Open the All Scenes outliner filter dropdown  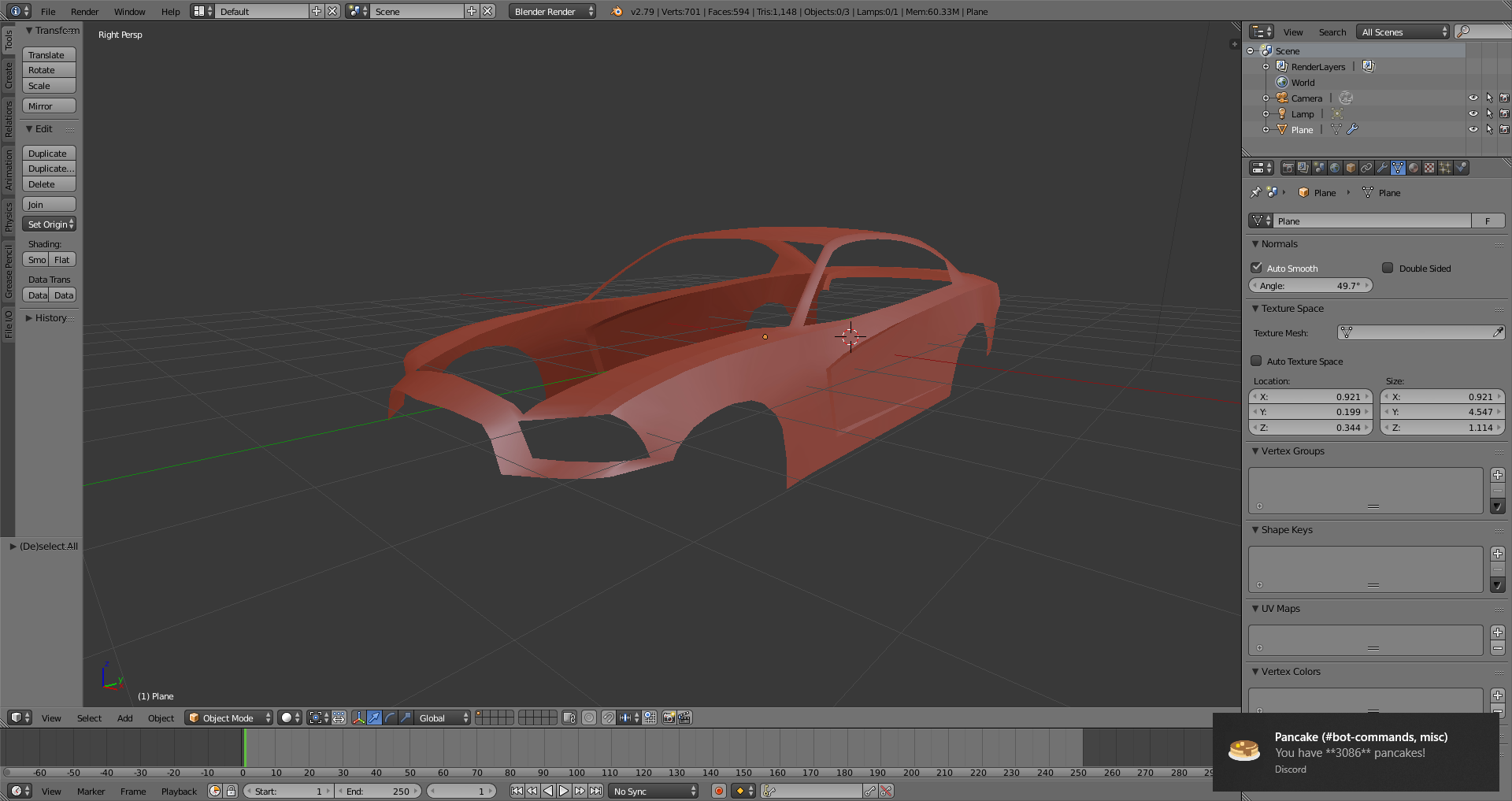1403,32
